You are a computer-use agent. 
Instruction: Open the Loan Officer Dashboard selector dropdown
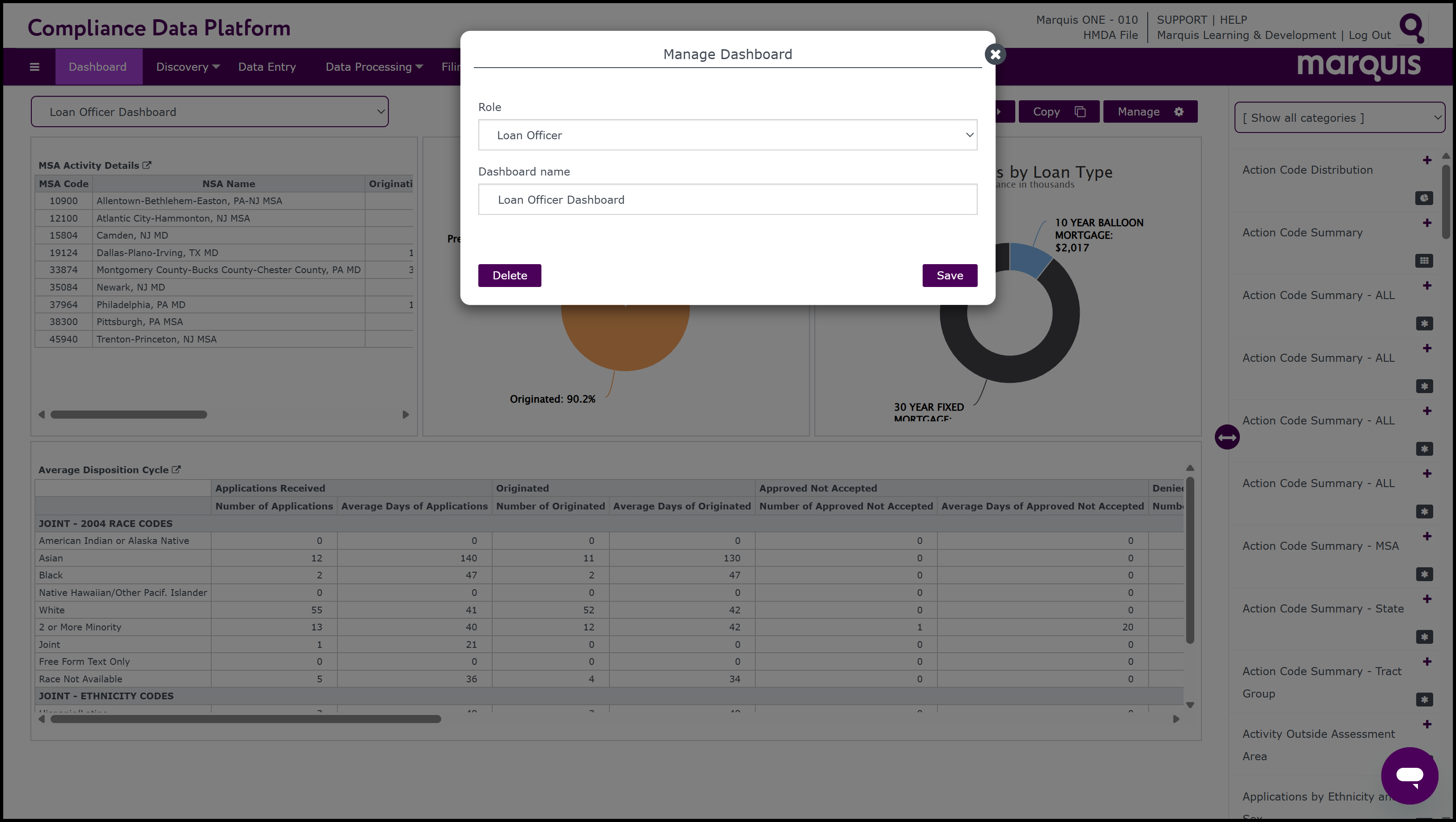click(210, 112)
